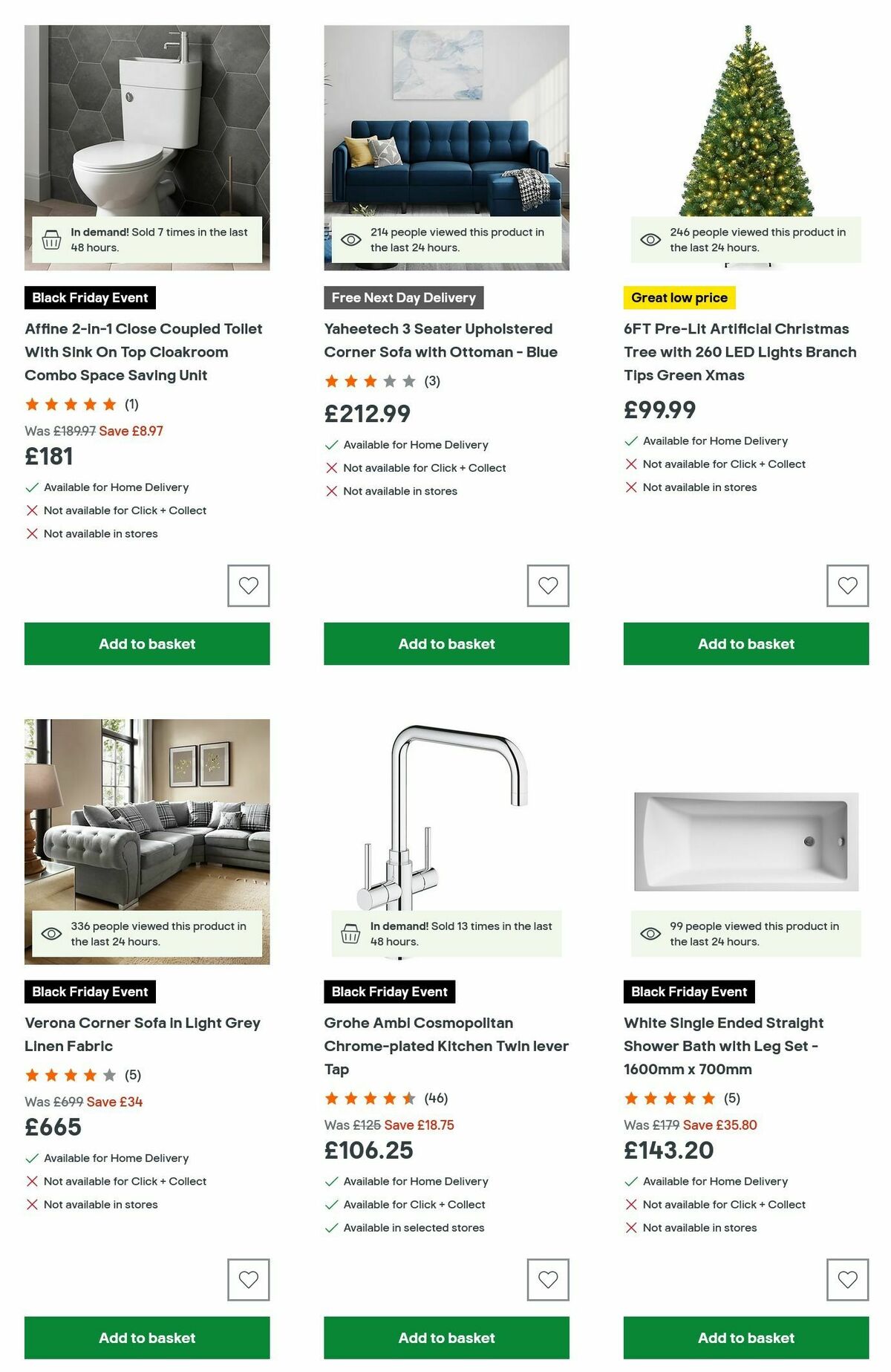Toggle wishlist heart on Yaheetech corner sofa

(x=547, y=585)
